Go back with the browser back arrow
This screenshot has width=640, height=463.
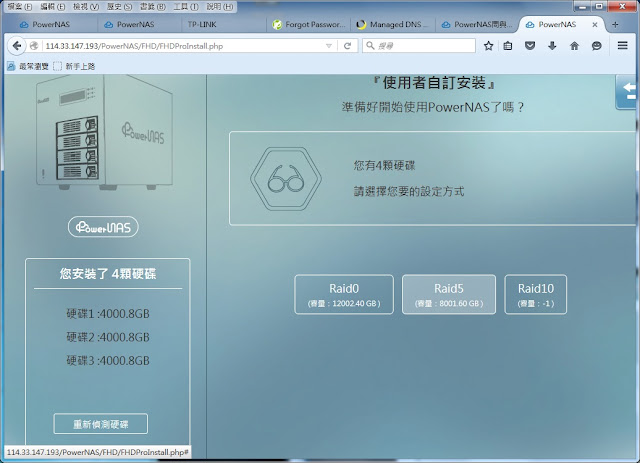tap(16, 46)
